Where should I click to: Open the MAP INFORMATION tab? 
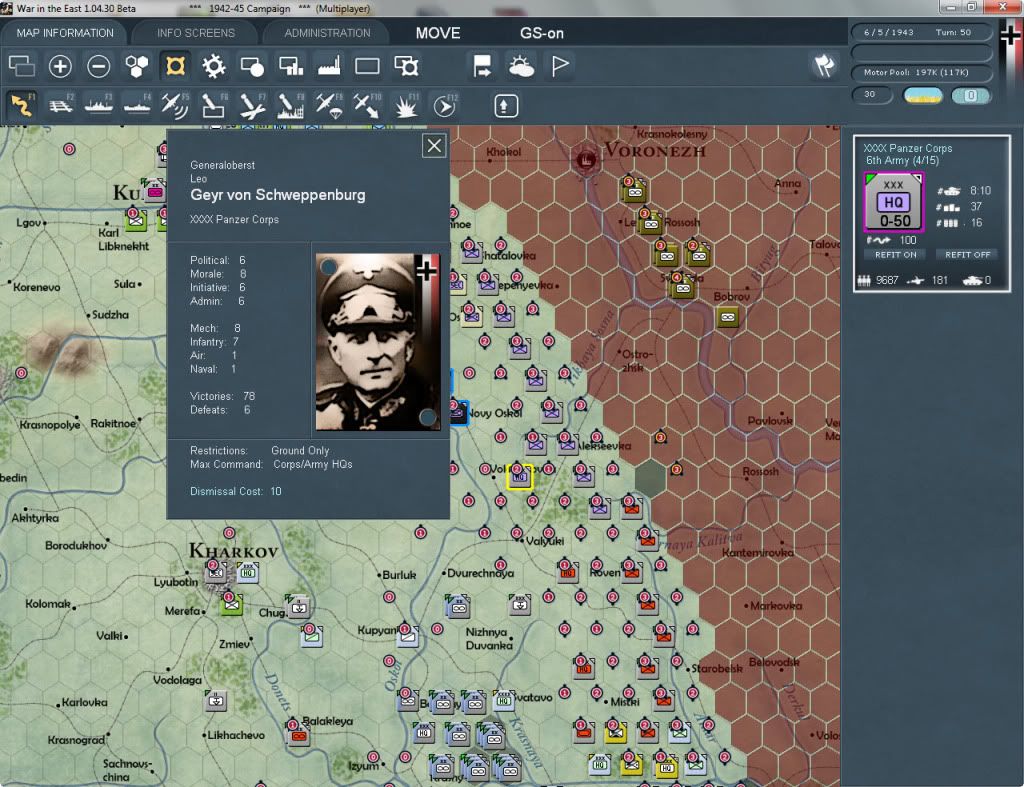click(x=65, y=33)
